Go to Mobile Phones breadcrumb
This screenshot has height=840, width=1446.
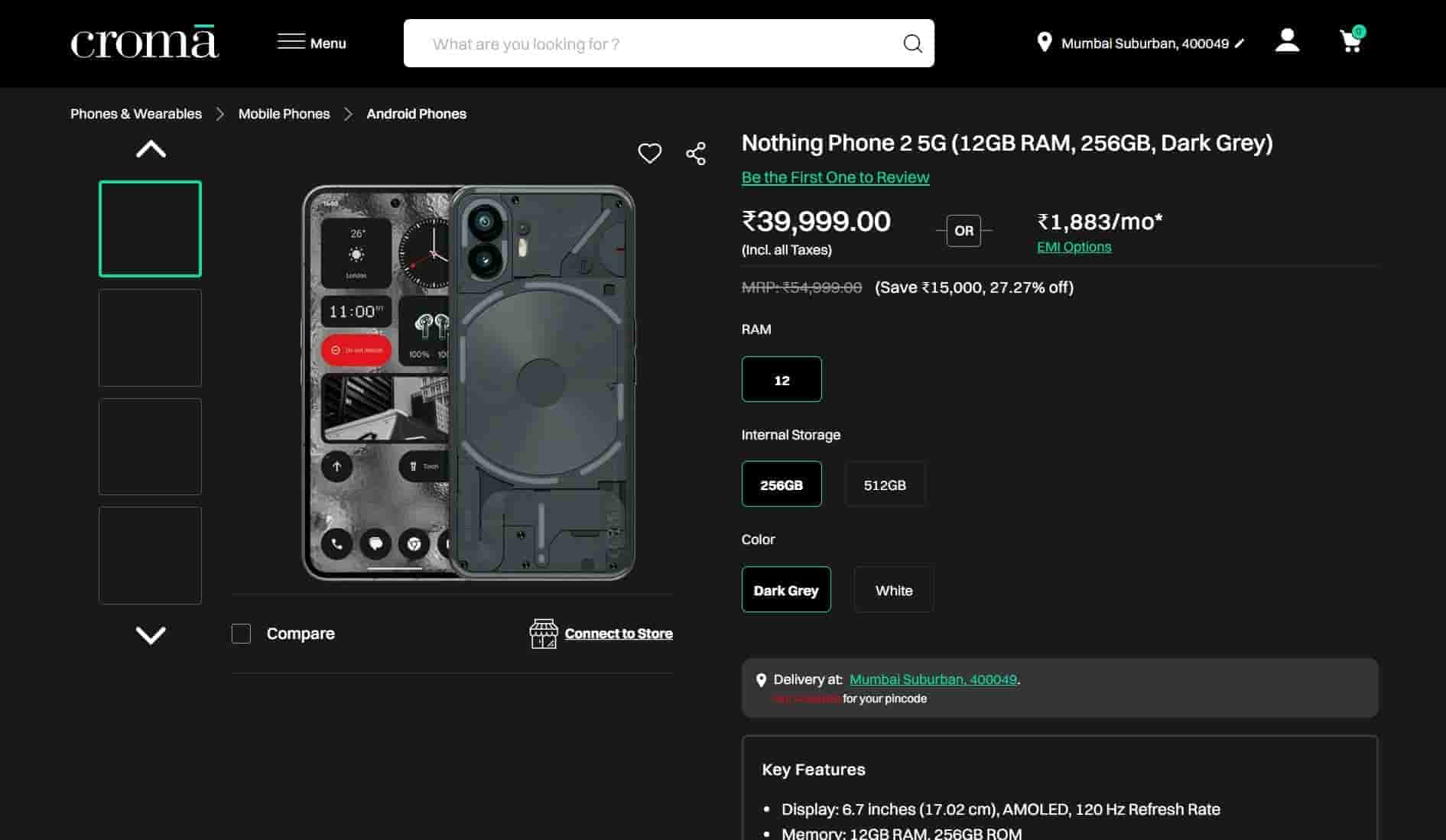(x=284, y=114)
